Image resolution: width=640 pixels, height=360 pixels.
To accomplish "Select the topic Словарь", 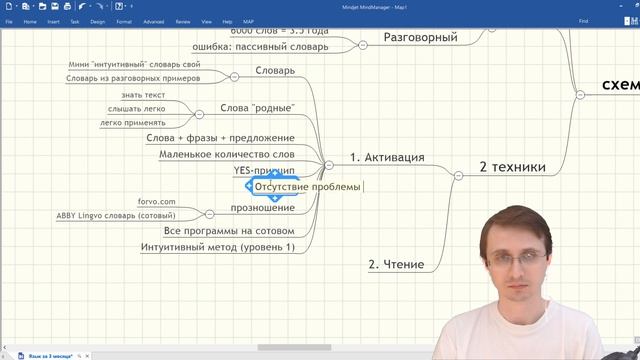I will [275, 70].
